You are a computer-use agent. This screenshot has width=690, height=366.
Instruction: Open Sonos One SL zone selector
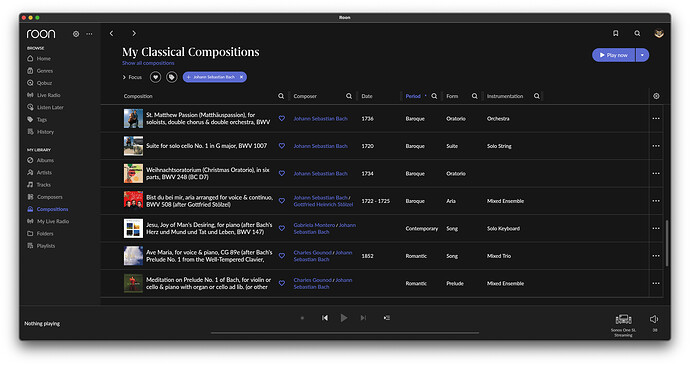[623, 325]
